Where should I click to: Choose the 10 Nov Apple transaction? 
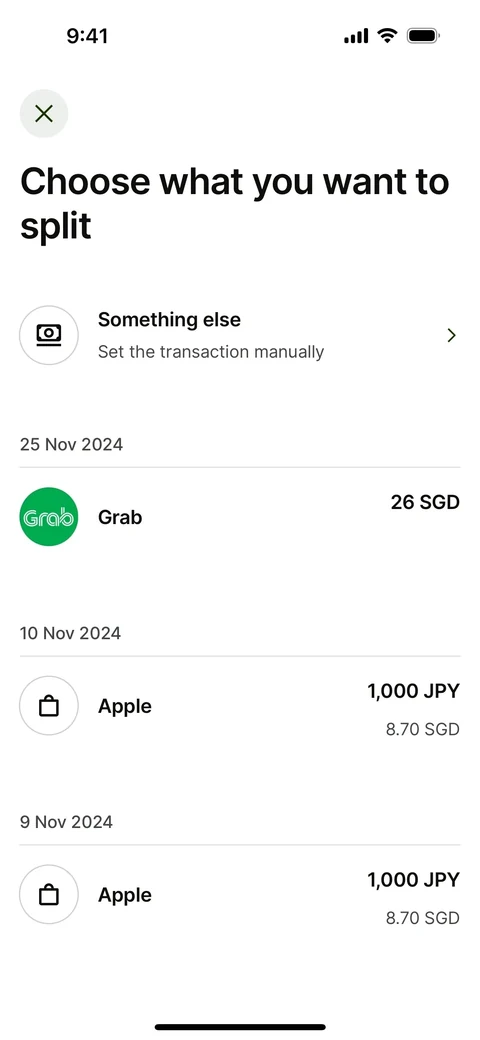pyautogui.click(x=240, y=706)
